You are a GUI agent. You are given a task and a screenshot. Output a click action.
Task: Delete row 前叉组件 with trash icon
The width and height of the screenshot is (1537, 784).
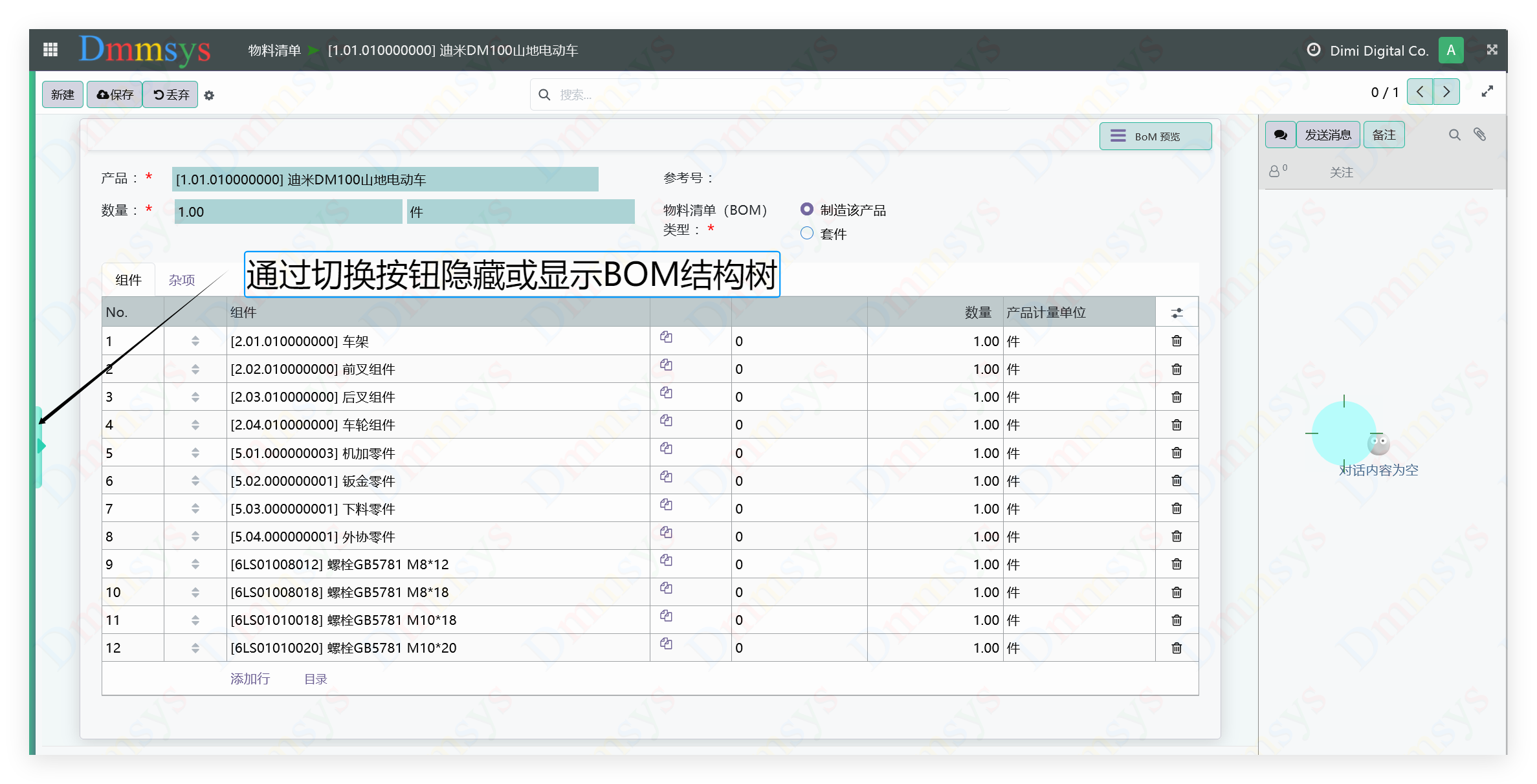(x=1177, y=369)
